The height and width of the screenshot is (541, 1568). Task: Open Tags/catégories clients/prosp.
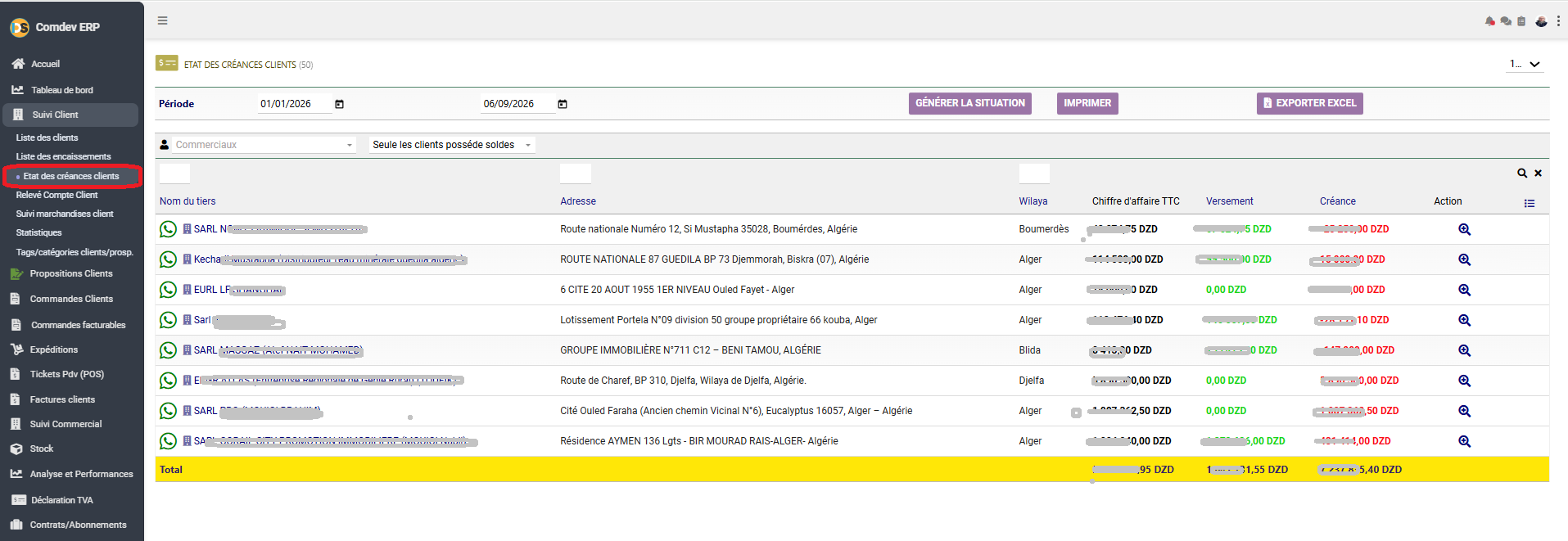click(x=74, y=252)
